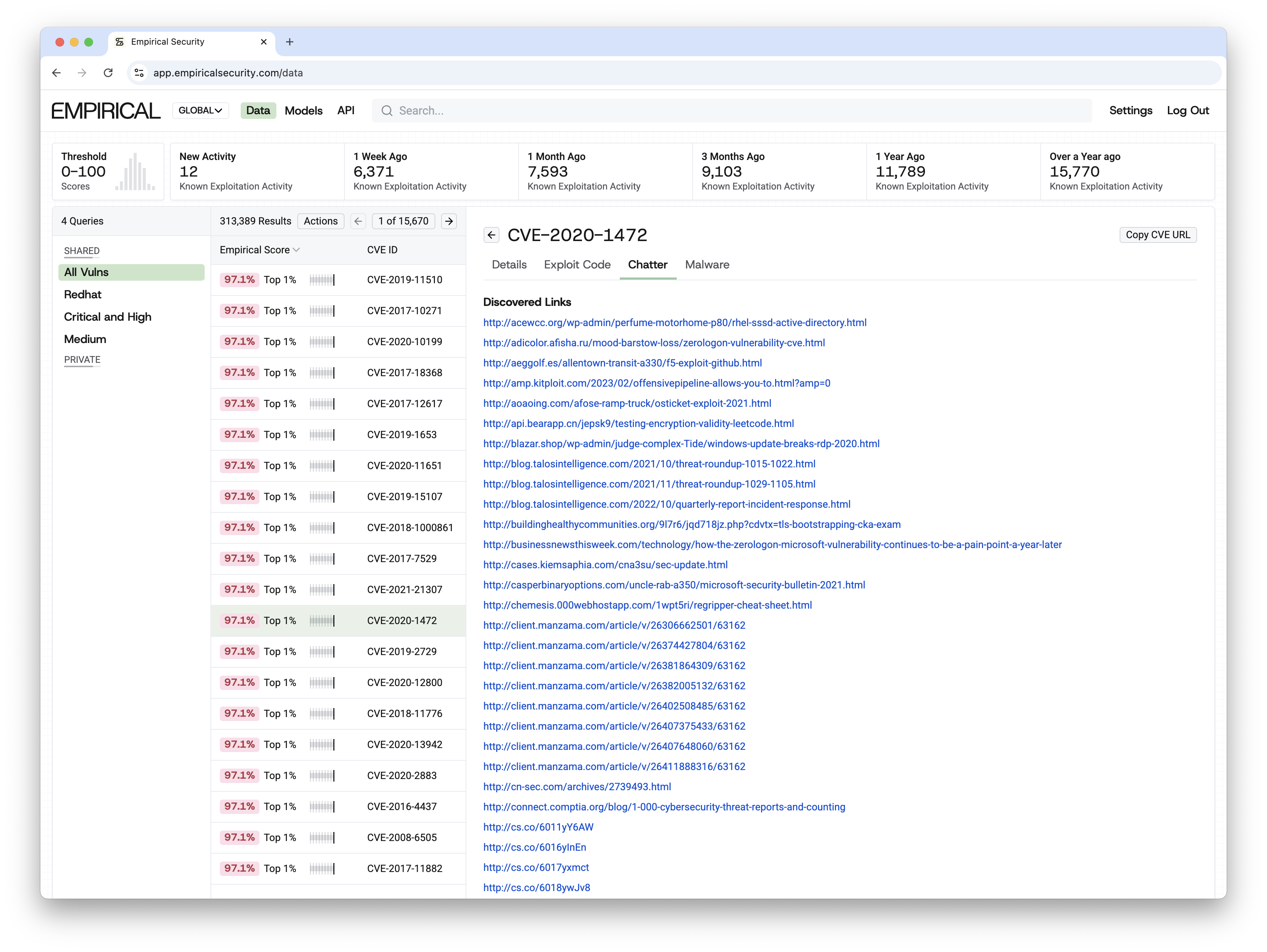Viewport: 1267px width, 952px height.
Task: Click the site information icon in address bar
Action: (139, 73)
